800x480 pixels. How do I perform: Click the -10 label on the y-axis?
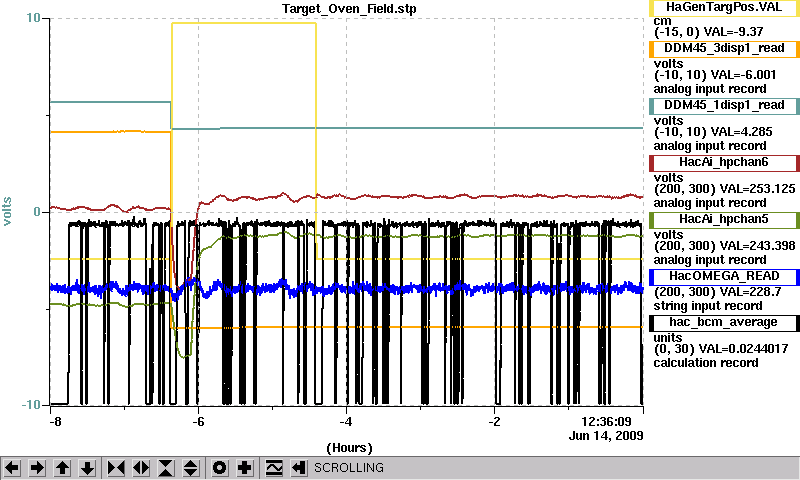[x=31, y=405]
